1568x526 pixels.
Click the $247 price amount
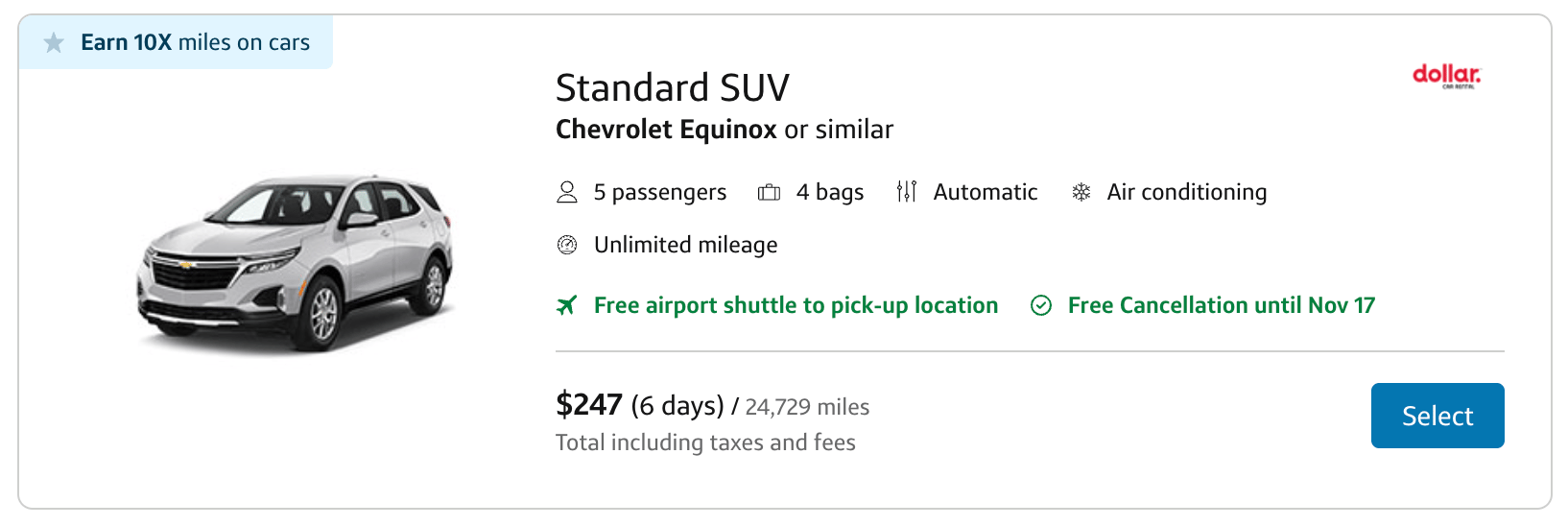[x=589, y=405]
